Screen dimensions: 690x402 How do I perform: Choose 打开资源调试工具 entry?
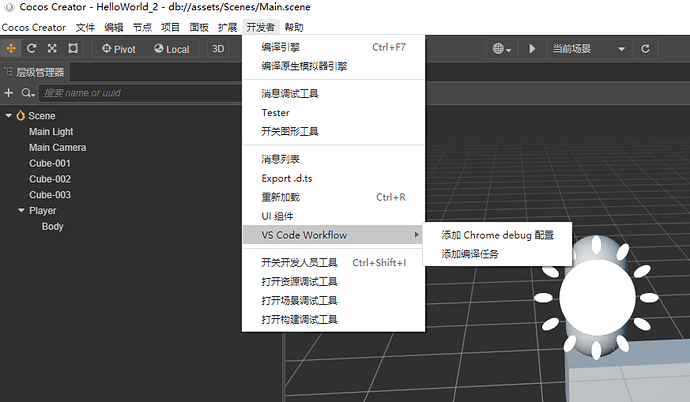pos(334,281)
